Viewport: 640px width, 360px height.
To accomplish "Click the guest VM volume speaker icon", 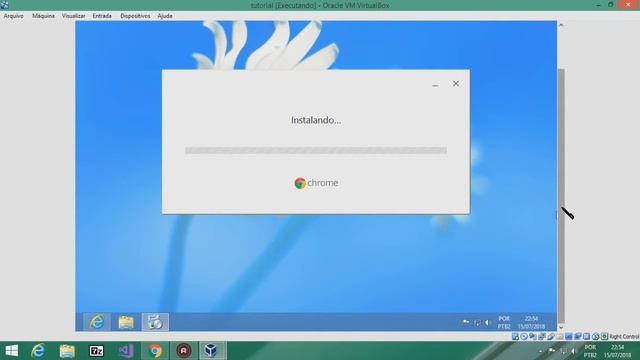I will (487, 322).
